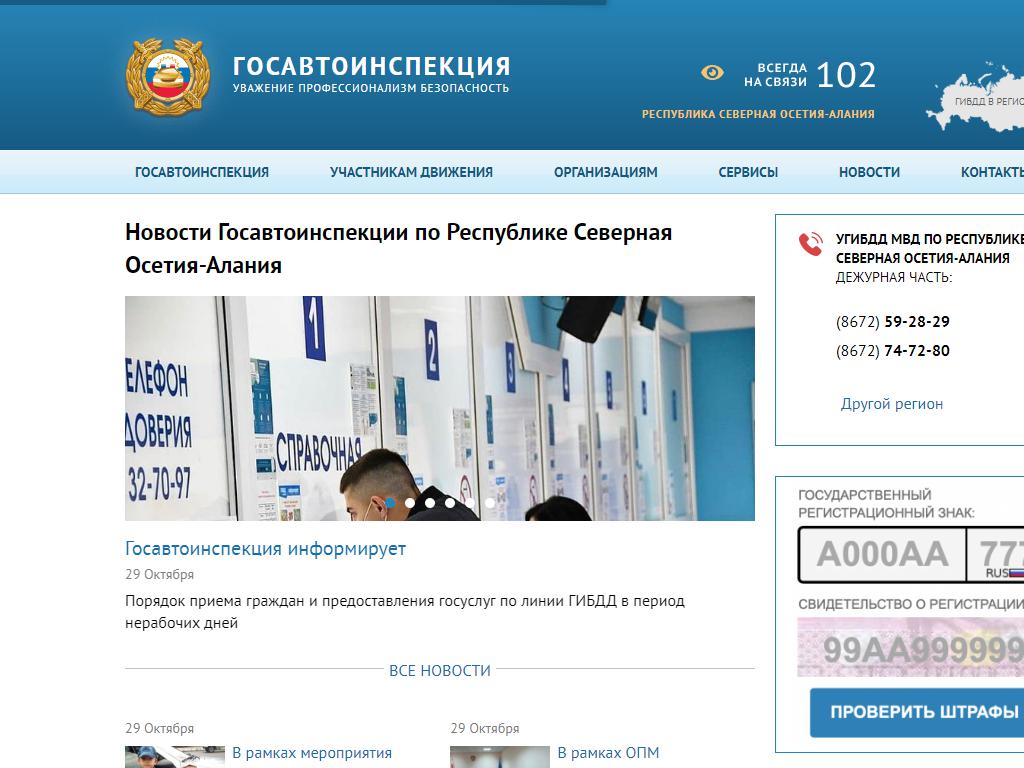This screenshot has width=1024, height=768.
Task: Toggle the accessibility eye icon
Action: coord(712,73)
